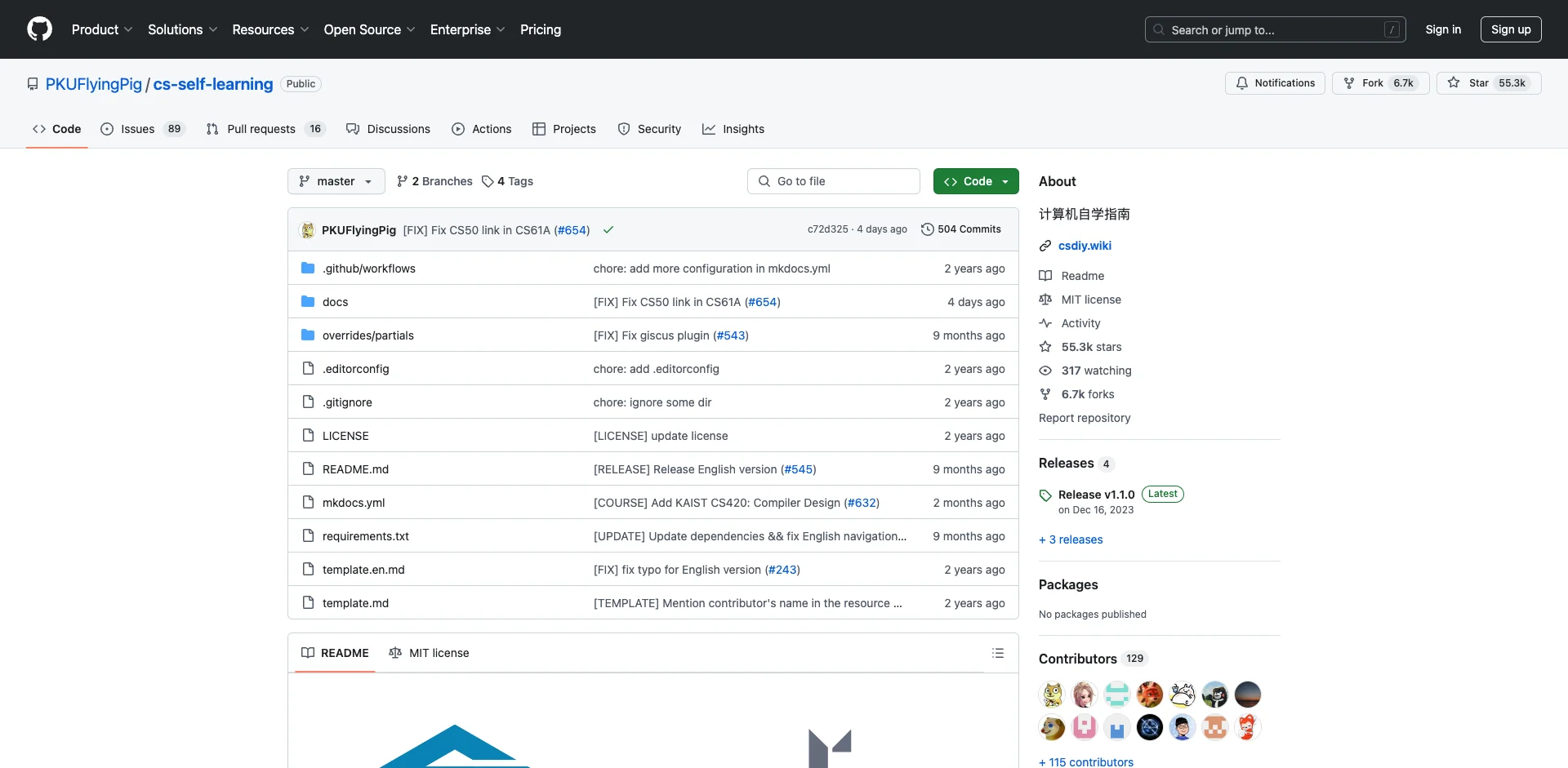Expand the Enterprise menu
The image size is (1568, 768).
point(468,29)
